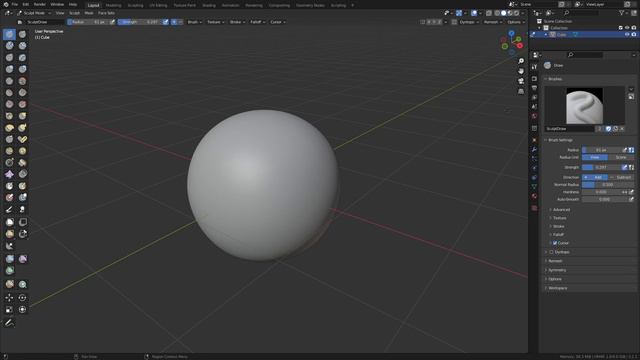Screen dimensions: 640x360
Task: Click the viewport zoom magnifier icon
Action: coord(521,61)
